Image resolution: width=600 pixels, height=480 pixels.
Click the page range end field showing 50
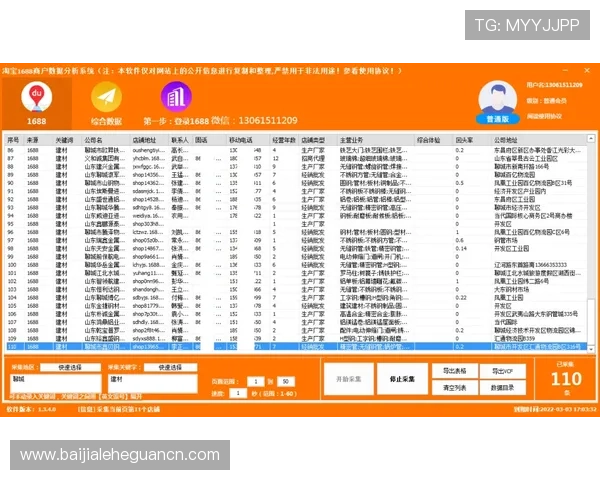coord(286,382)
